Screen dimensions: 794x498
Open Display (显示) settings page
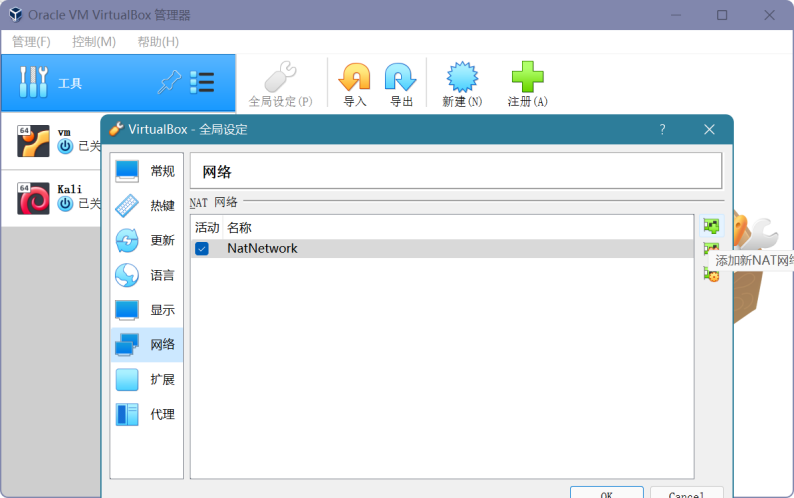point(146,310)
